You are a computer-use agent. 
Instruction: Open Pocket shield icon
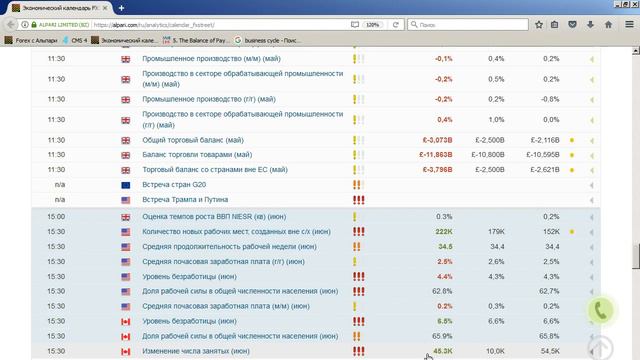(x=572, y=25)
